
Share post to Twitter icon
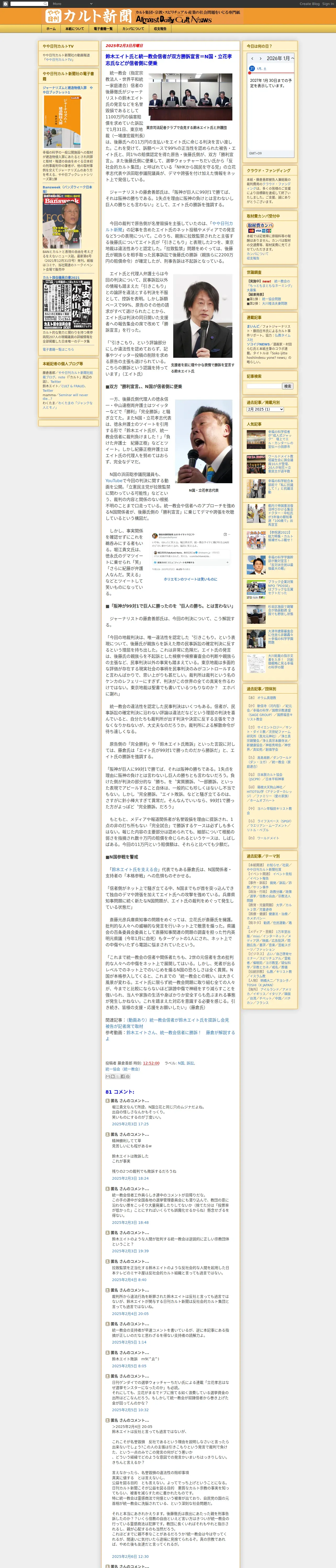pos(118,1077)
